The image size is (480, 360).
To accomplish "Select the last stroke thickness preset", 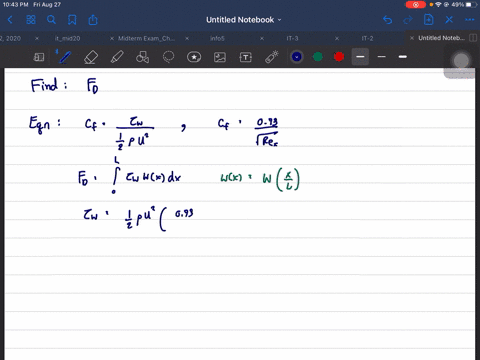I will 403,57.
